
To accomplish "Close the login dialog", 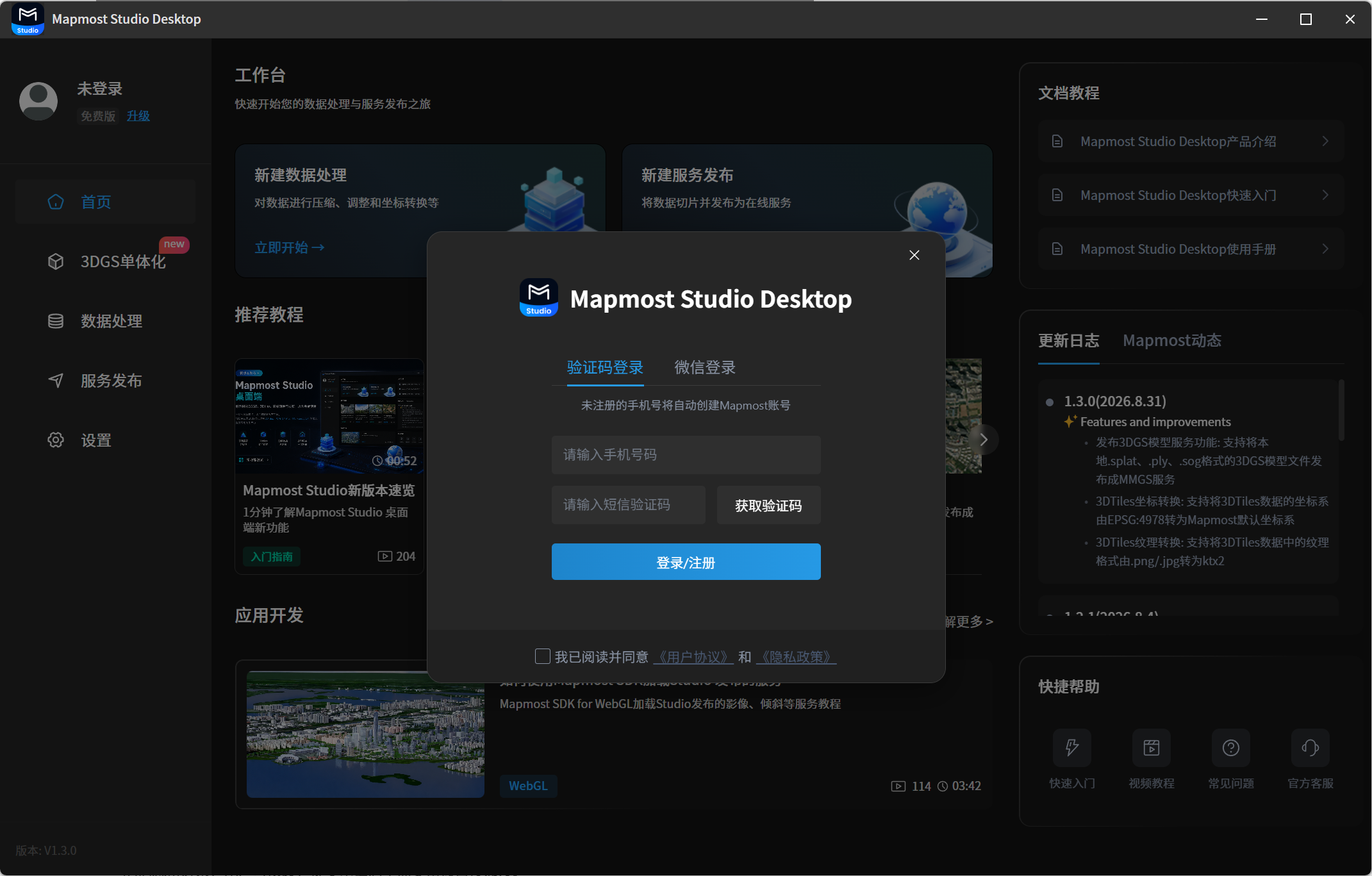I will pyautogui.click(x=914, y=255).
